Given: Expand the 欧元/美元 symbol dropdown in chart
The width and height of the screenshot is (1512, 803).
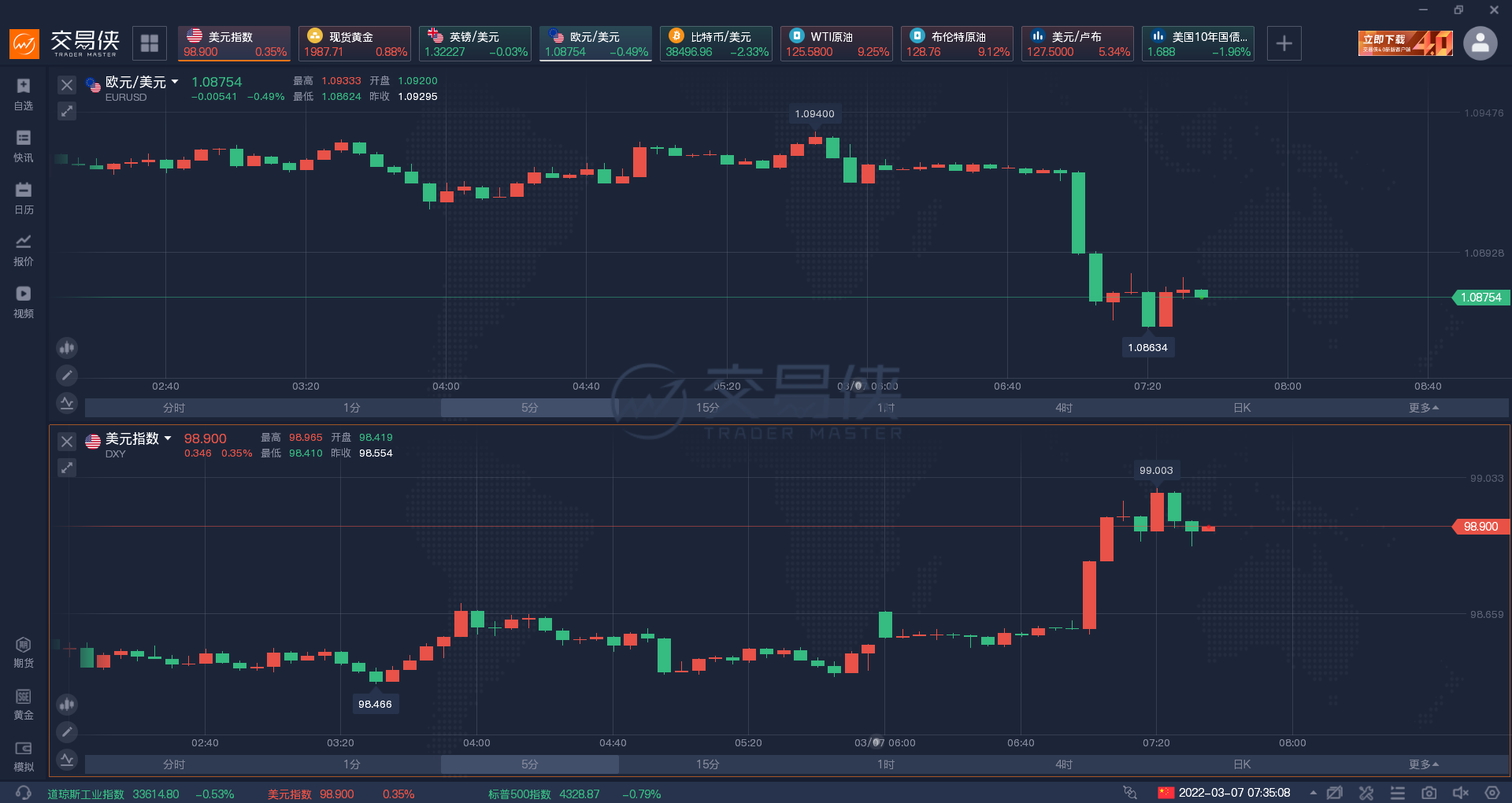Looking at the screenshot, I should coord(175,82).
